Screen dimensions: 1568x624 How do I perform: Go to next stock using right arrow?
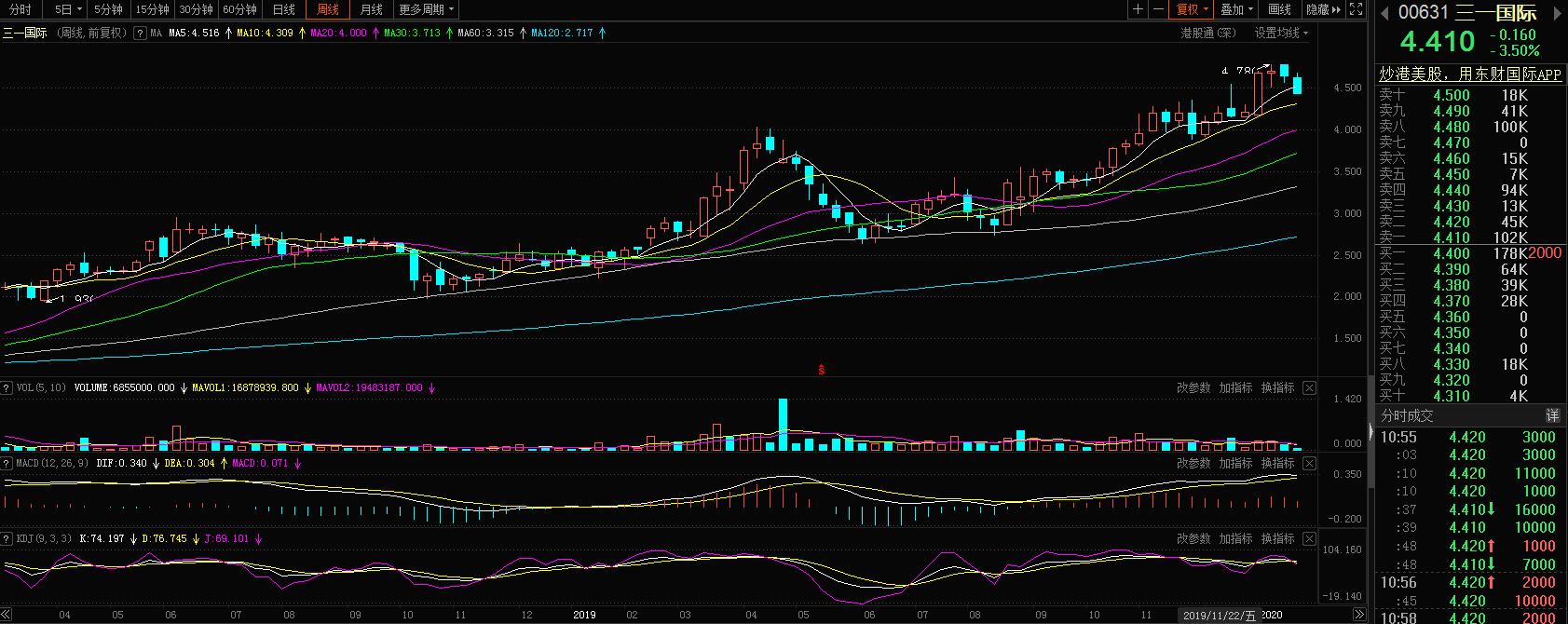[x=1557, y=12]
